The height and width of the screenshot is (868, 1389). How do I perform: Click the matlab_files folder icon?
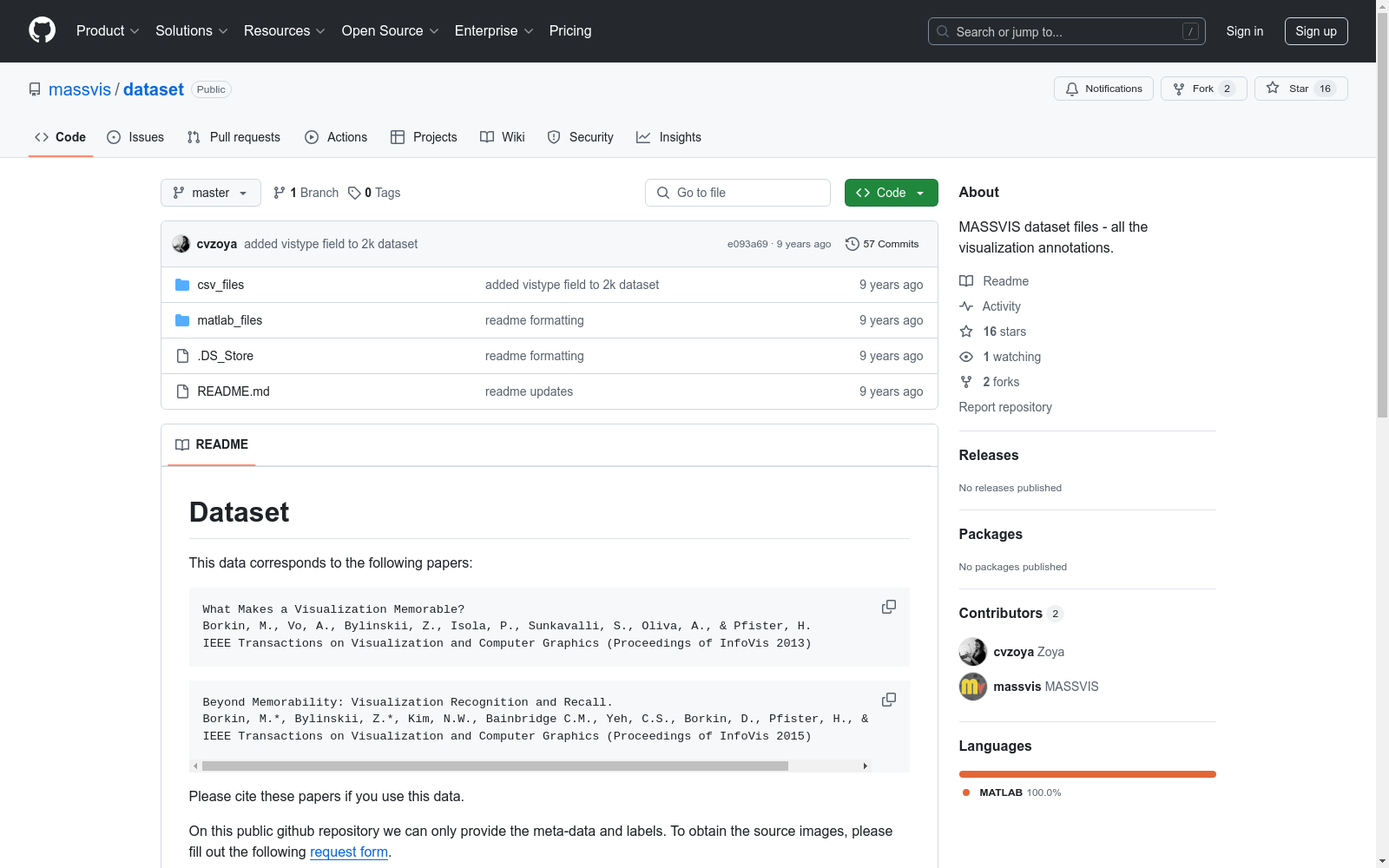click(182, 320)
